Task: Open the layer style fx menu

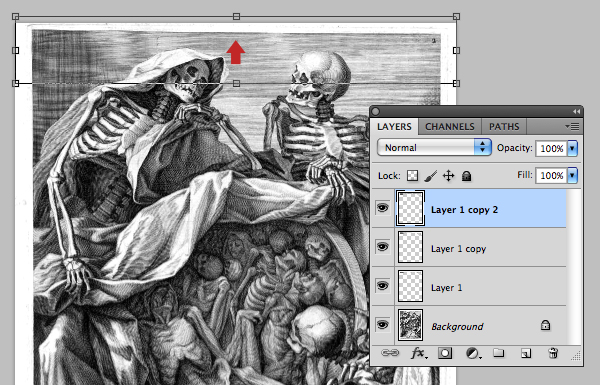Action: (x=419, y=353)
